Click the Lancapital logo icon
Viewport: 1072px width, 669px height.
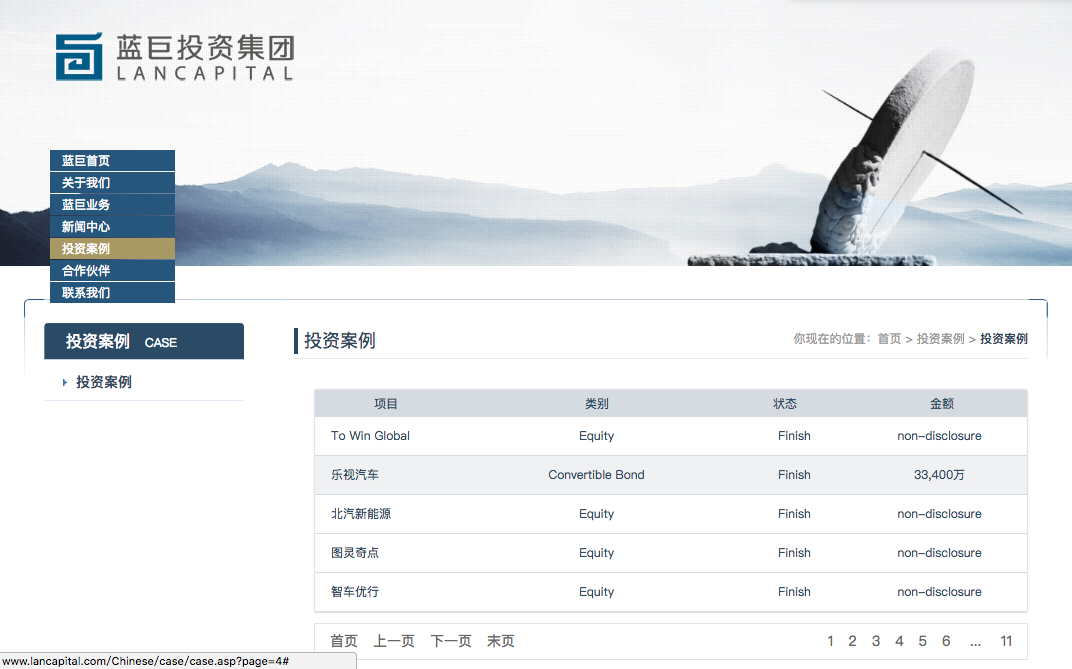[x=79, y=57]
